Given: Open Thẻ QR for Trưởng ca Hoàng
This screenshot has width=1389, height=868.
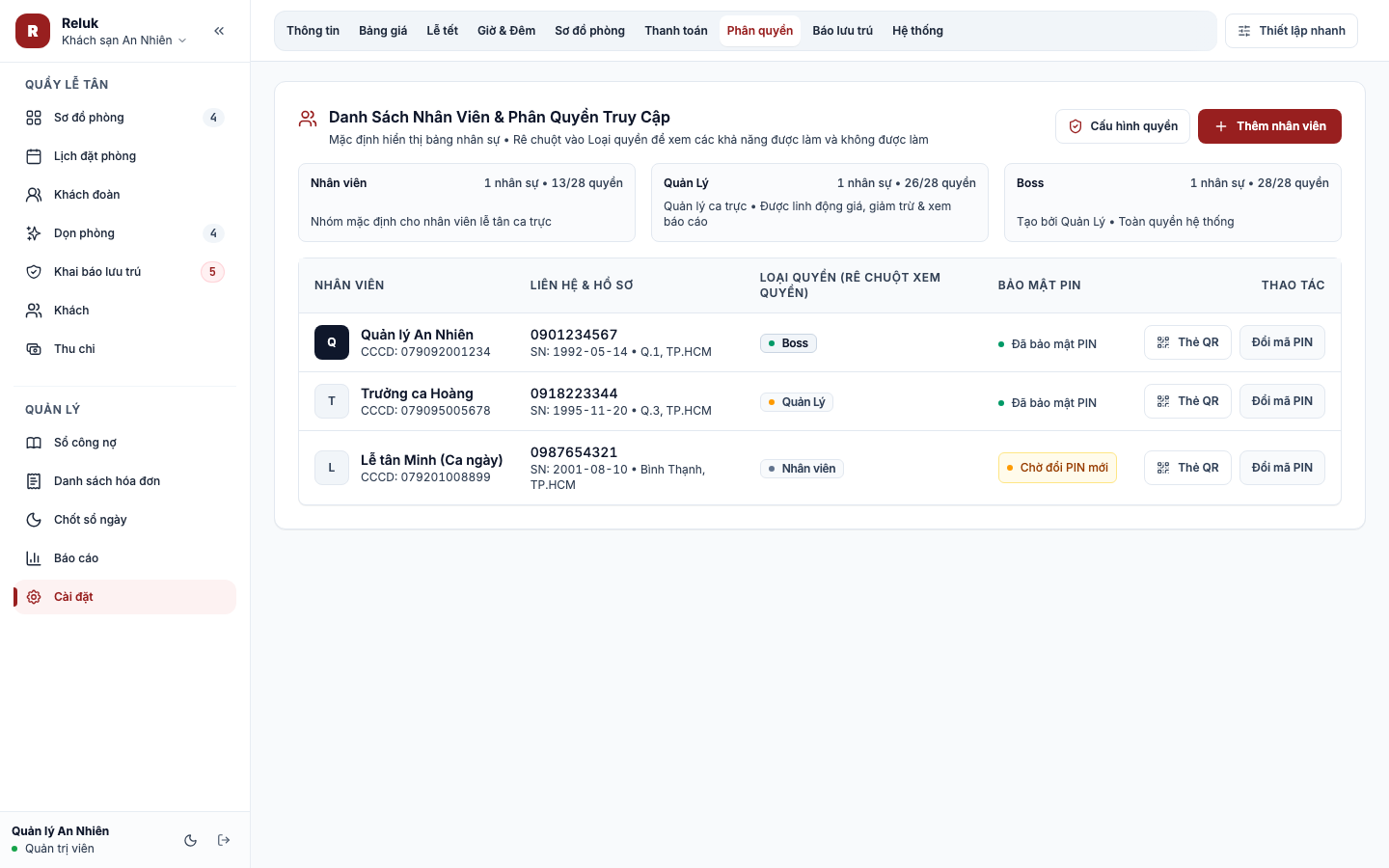Looking at the screenshot, I should pyautogui.click(x=1187, y=401).
